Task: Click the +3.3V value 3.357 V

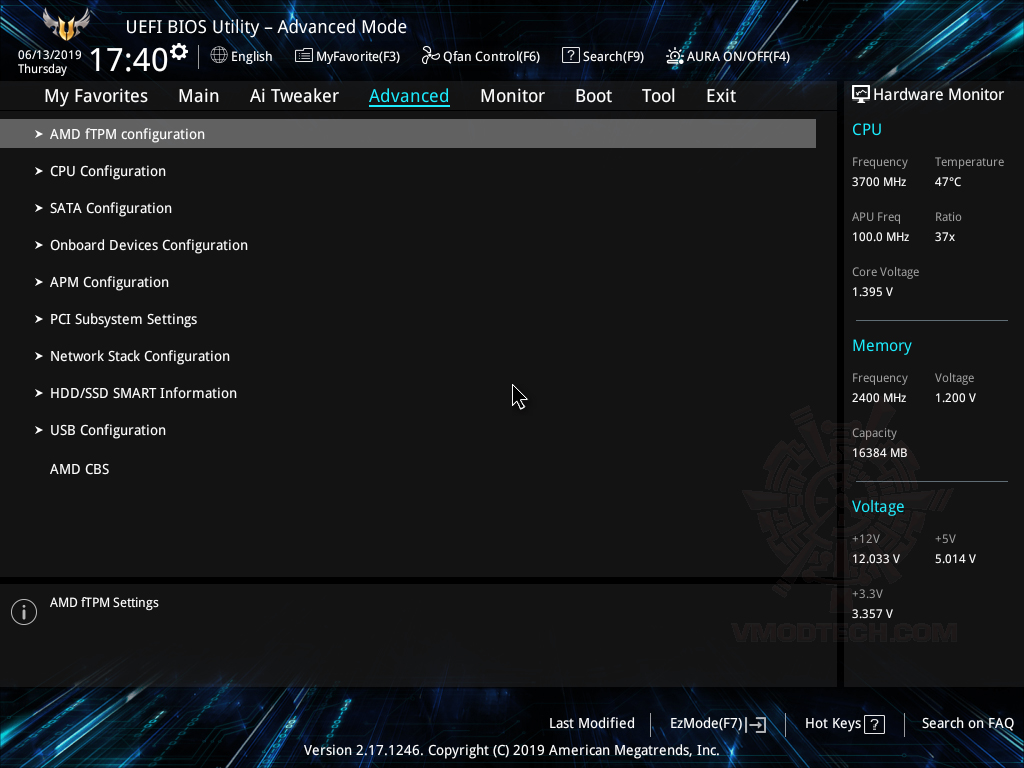Action: [x=872, y=614]
